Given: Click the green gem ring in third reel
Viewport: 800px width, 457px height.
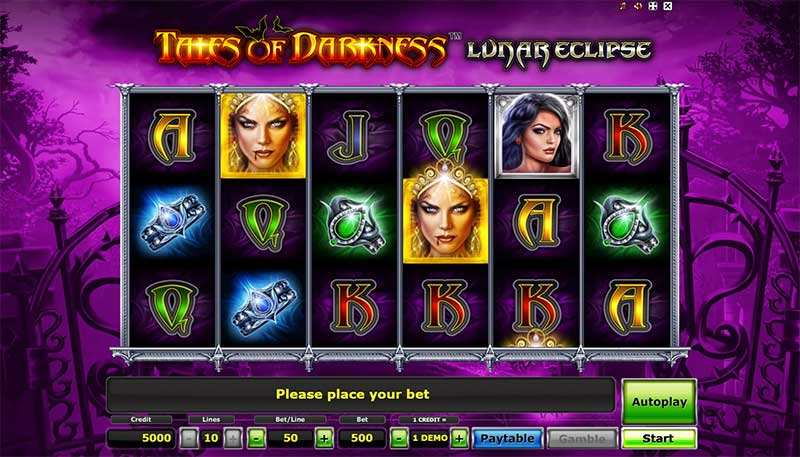Looking at the screenshot, I should pos(355,222).
